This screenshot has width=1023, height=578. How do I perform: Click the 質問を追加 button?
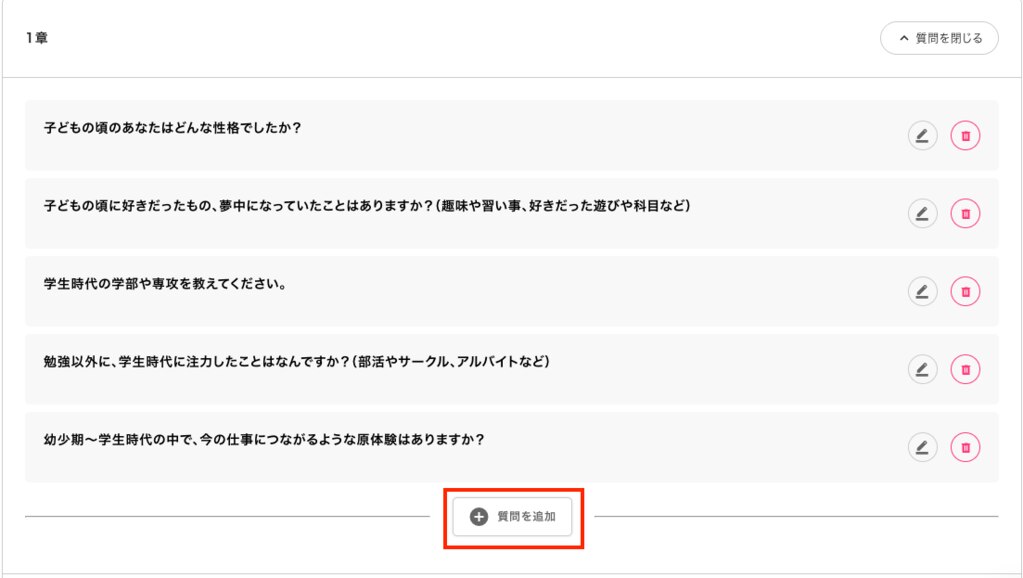pos(512,517)
